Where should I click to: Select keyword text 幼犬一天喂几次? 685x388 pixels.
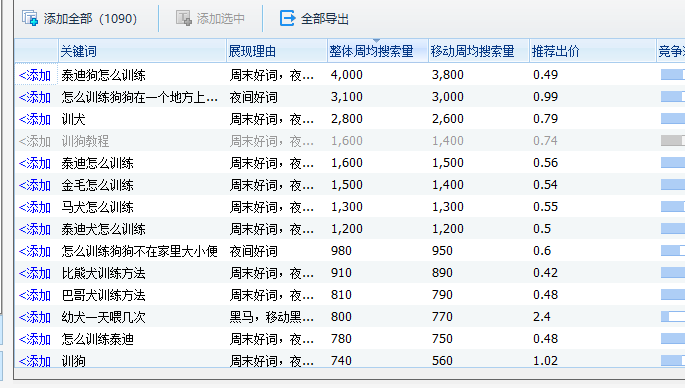tap(104, 317)
